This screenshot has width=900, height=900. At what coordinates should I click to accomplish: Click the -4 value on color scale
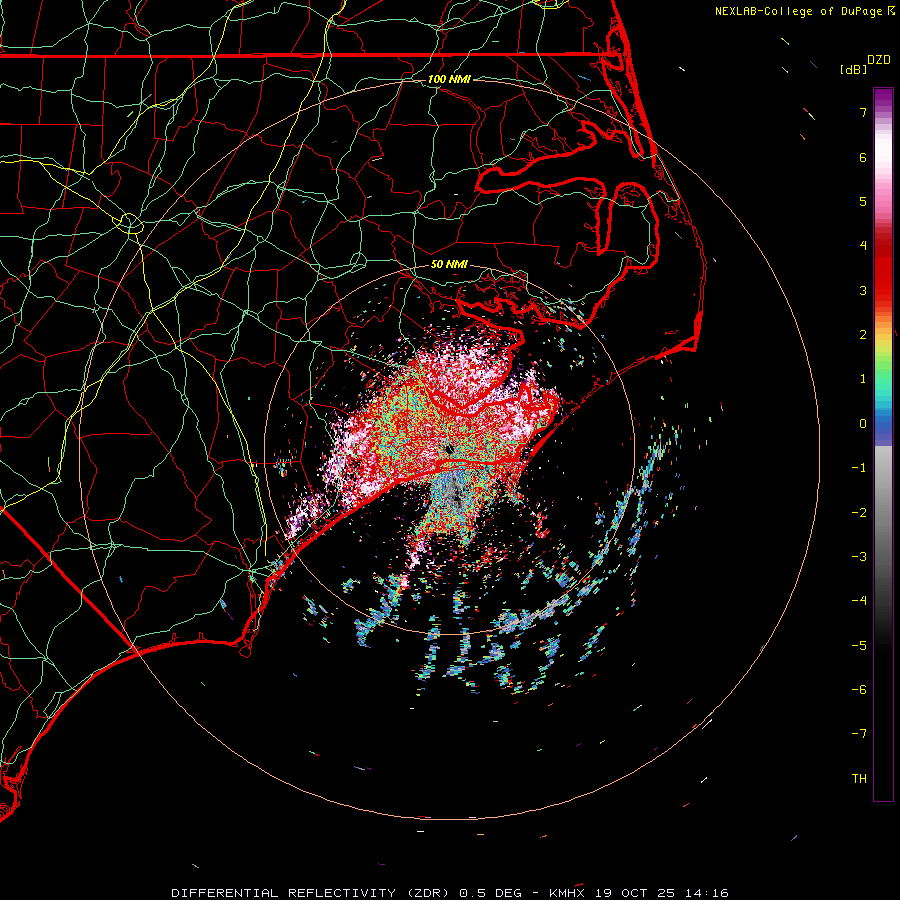pyautogui.click(x=859, y=601)
